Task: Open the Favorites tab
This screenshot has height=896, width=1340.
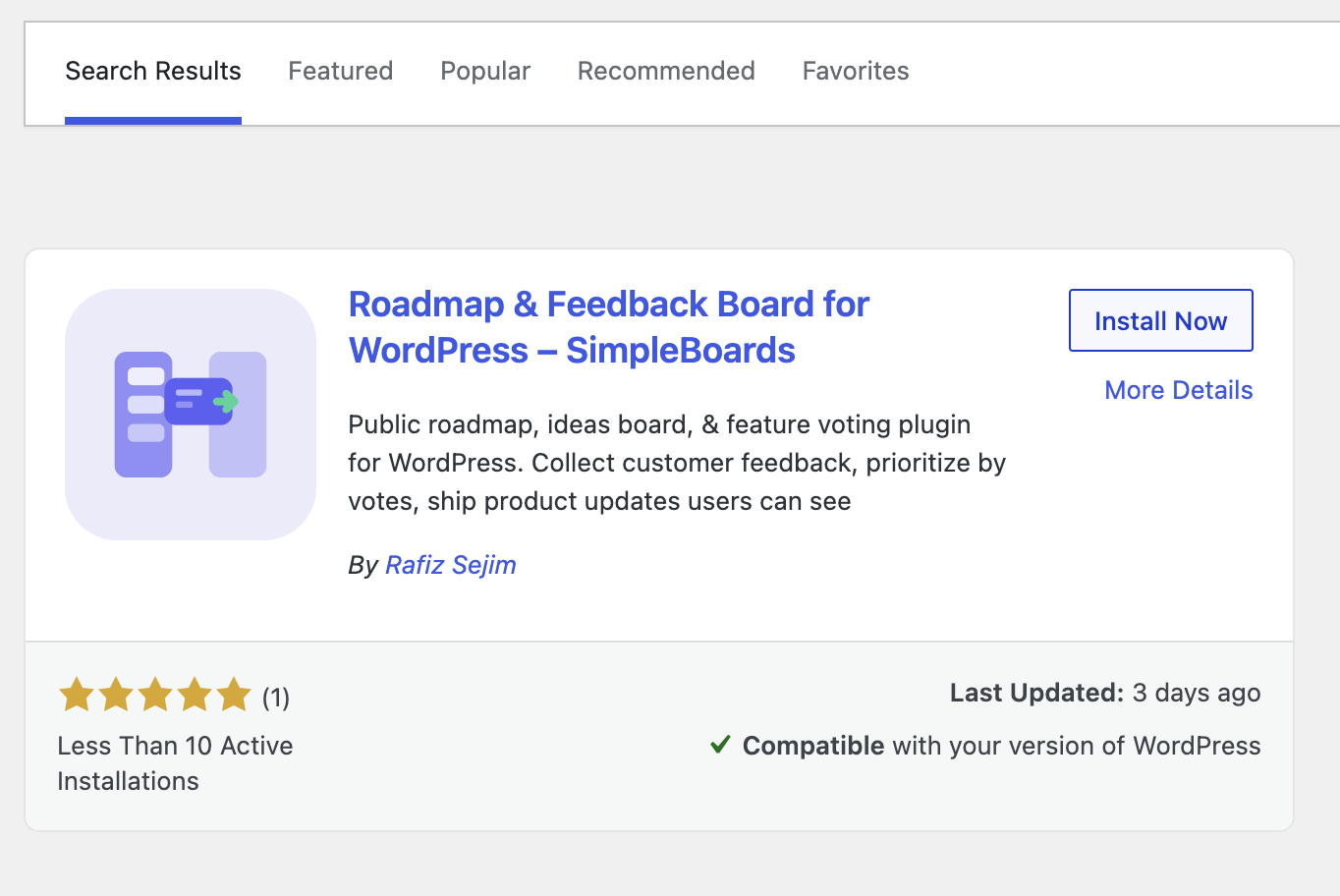Action: click(x=856, y=72)
